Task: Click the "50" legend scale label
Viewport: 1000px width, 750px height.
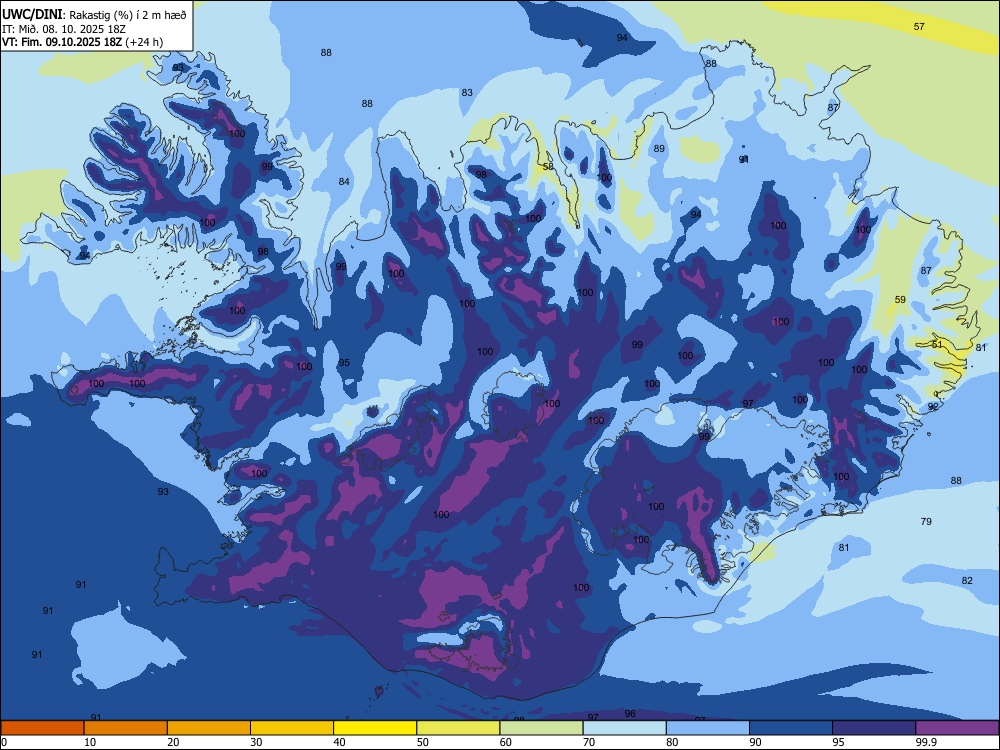Action: tap(423, 742)
